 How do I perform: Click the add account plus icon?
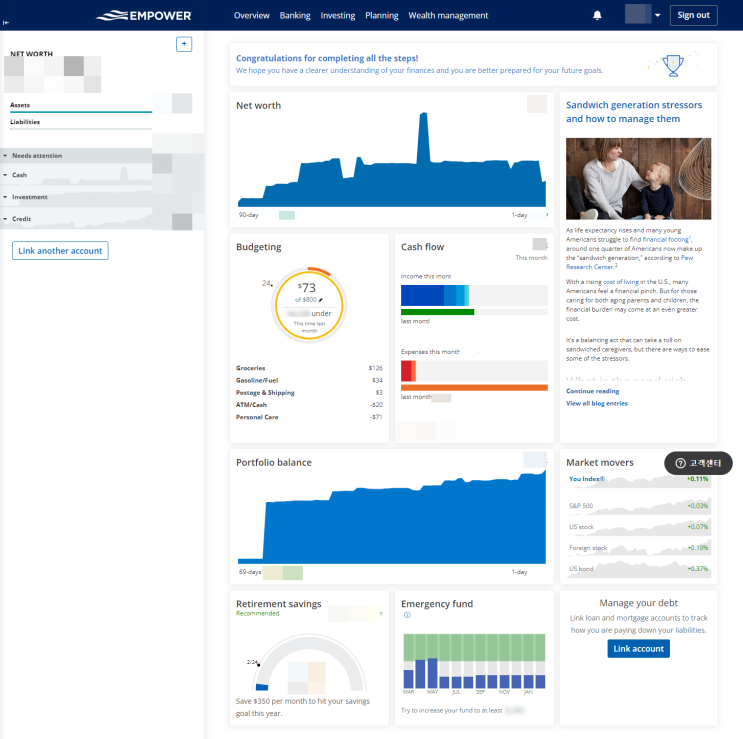(184, 44)
